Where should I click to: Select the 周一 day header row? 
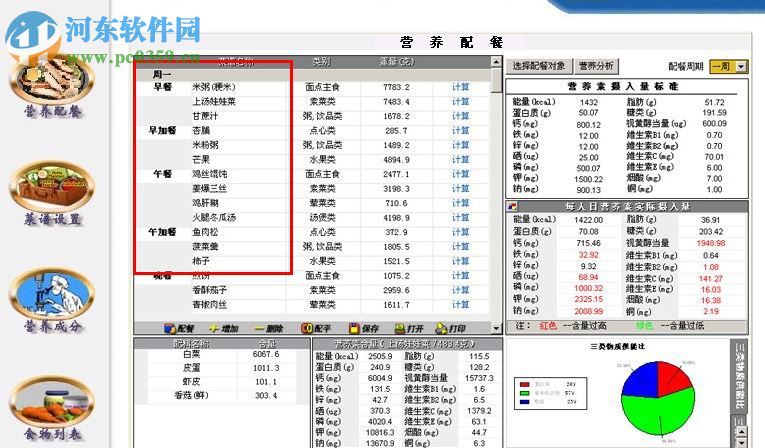[312, 75]
